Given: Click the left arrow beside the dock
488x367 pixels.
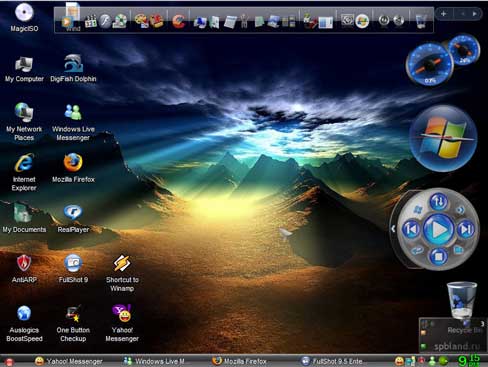Looking at the screenshot, I should pyautogui.click(x=463, y=14).
